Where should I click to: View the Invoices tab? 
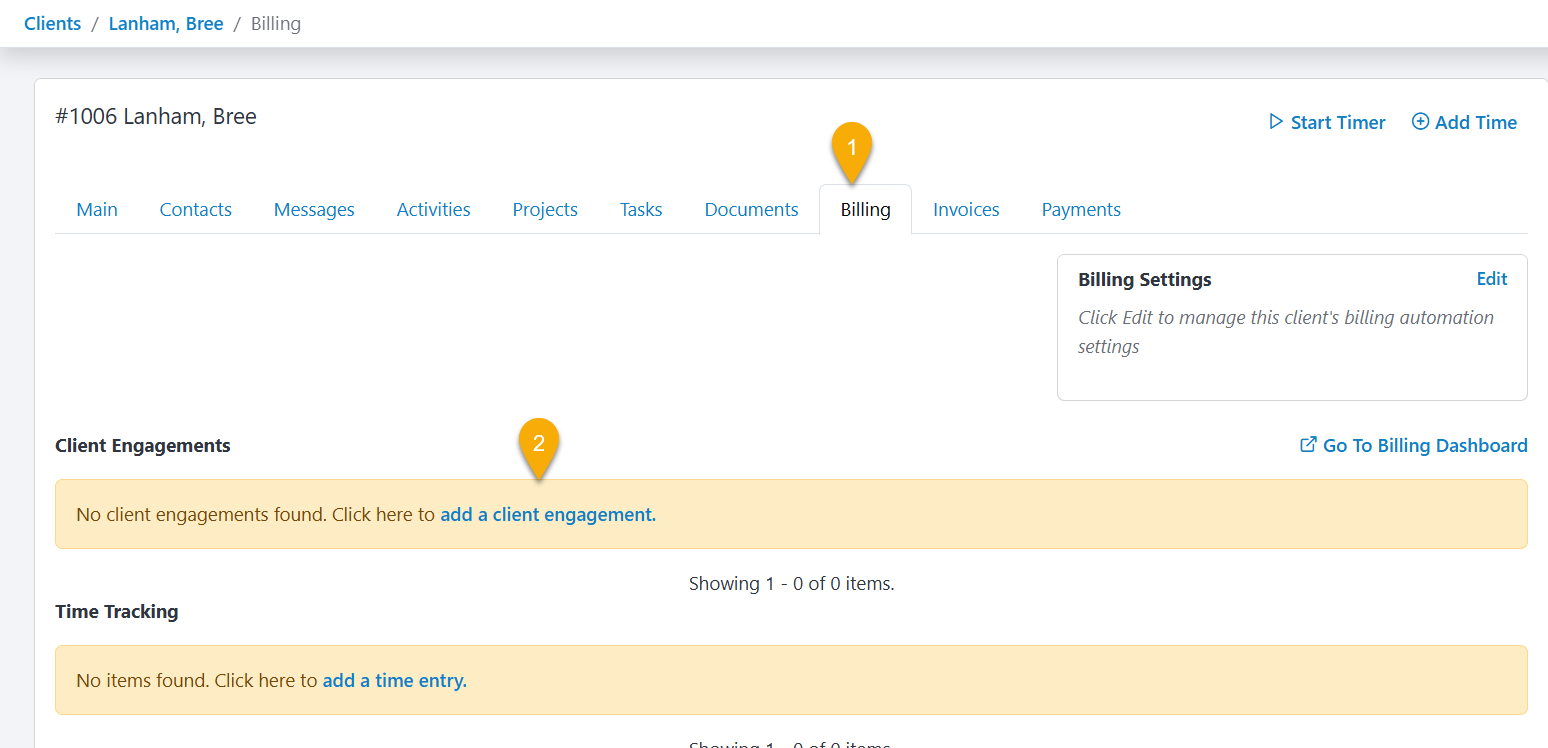pos(966,210)
